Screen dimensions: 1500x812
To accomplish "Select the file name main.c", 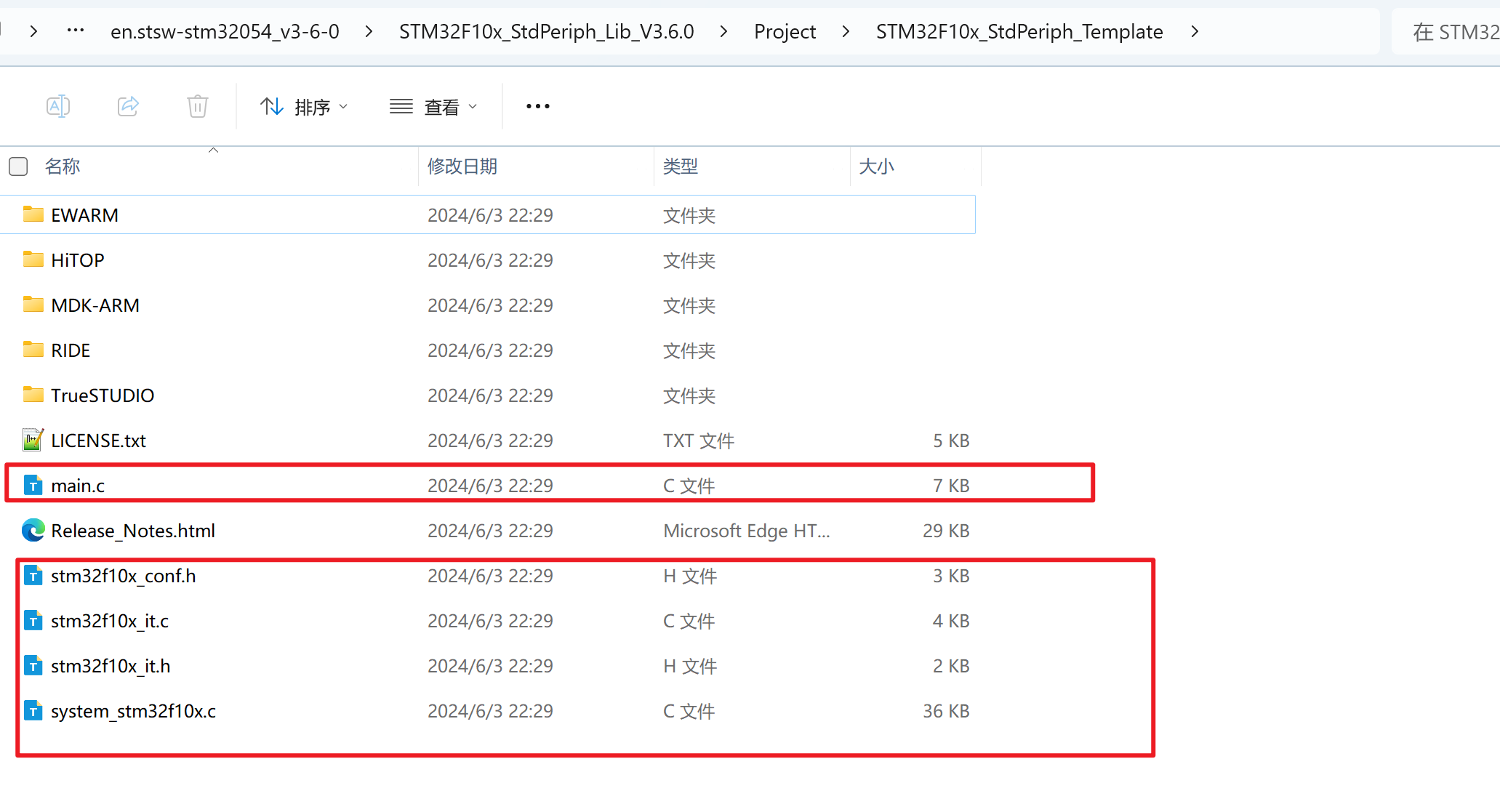I will point(78,486).
